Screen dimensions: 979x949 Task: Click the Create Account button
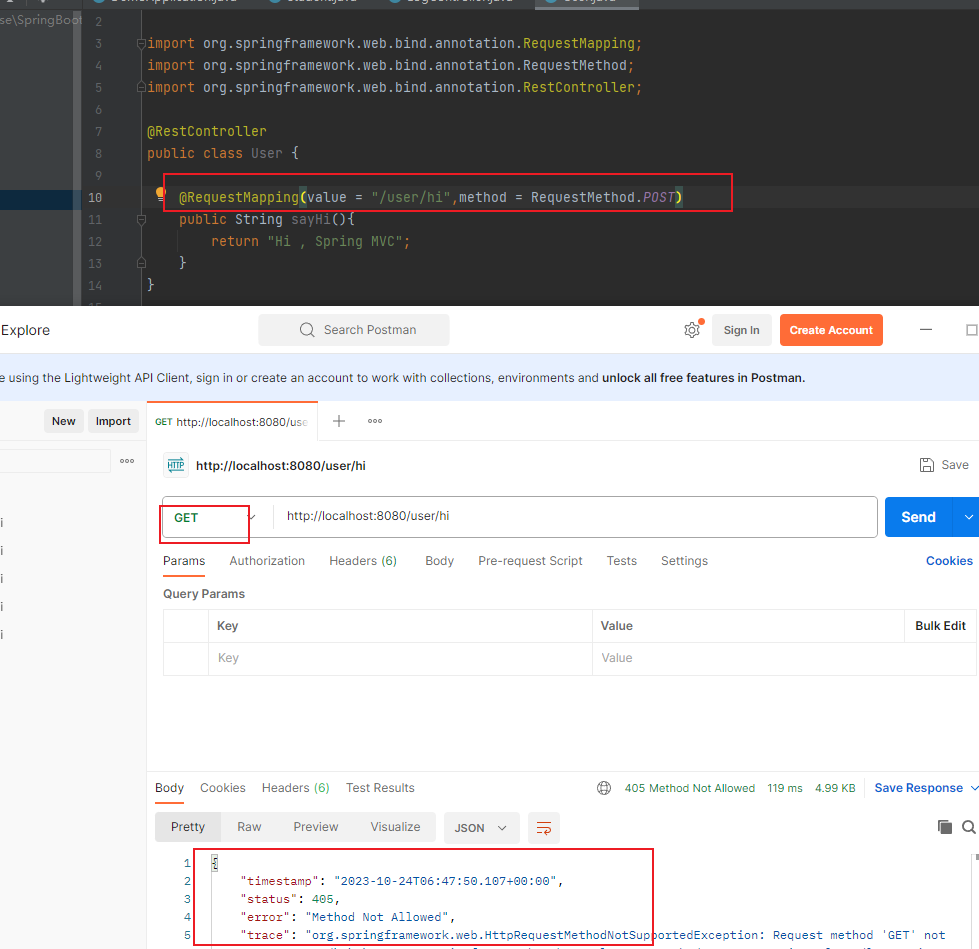pos(831,330)
